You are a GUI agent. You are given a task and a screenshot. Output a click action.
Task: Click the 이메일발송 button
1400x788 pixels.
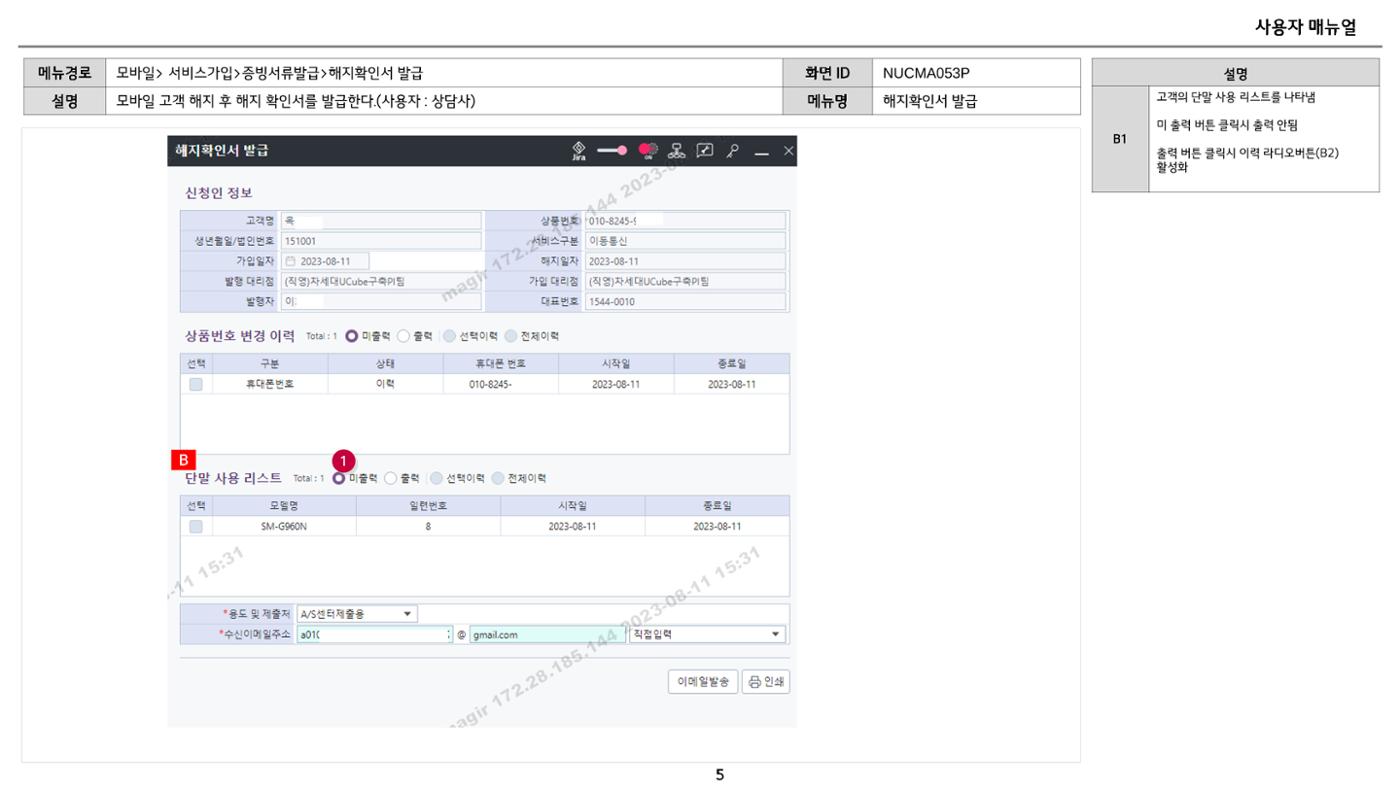(x=703, y=682)
